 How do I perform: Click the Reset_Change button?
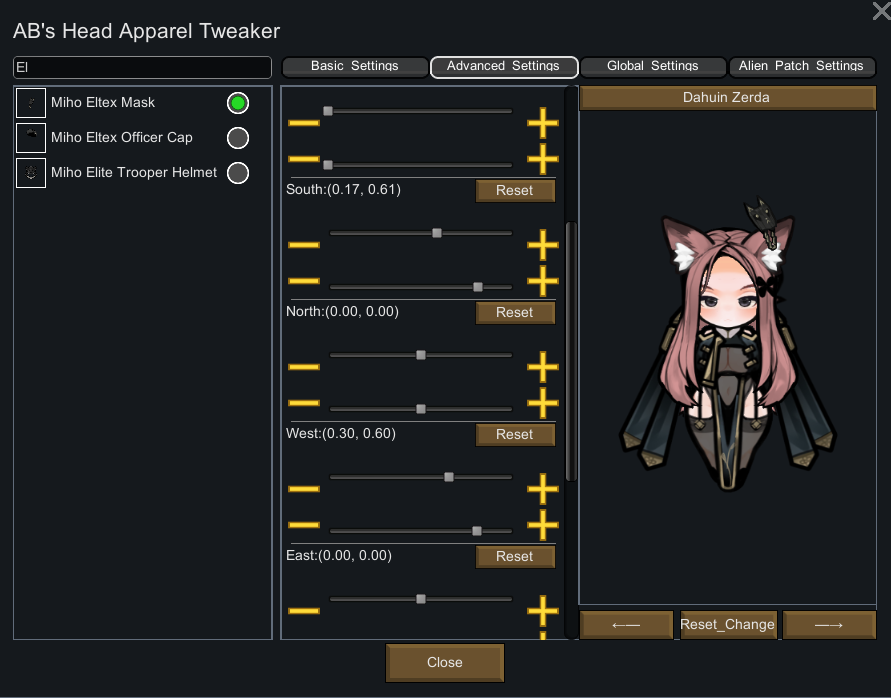[727, 625]
